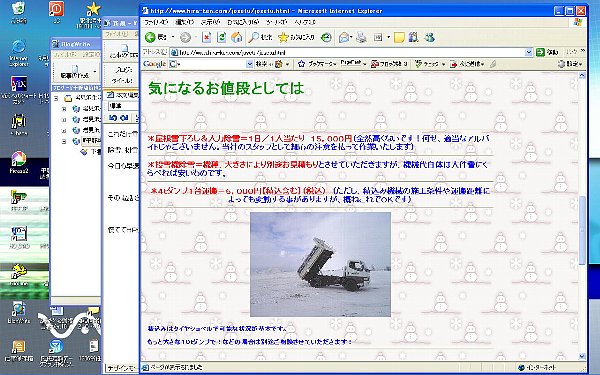The width and height of the screenshot is (600, 375).
Task: Click the yellow note icon in IE toolbar
Action: tap(399, 37)
